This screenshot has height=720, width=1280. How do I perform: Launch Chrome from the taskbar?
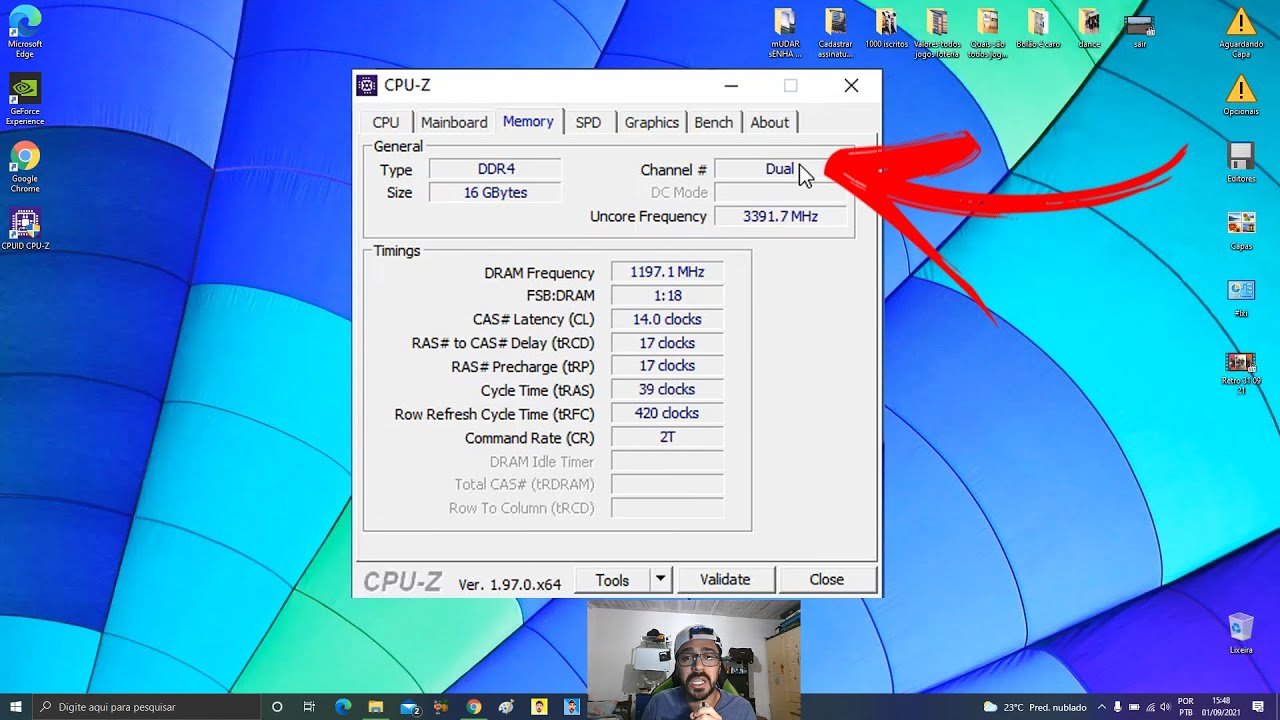pos(474,707)
